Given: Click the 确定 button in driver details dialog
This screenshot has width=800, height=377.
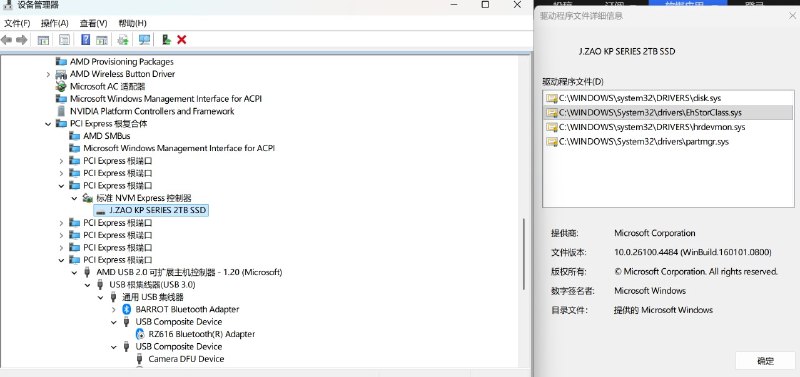Looking at the screenshot, I should pyautogui.click(x=765, y=361).
